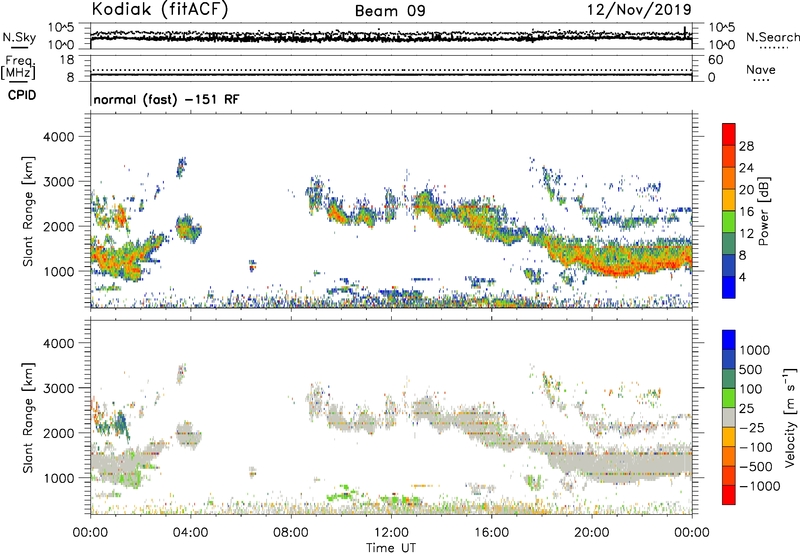Click the "2000" tick of the power panel
The image size is (800, 554).
tap(58, 226)
